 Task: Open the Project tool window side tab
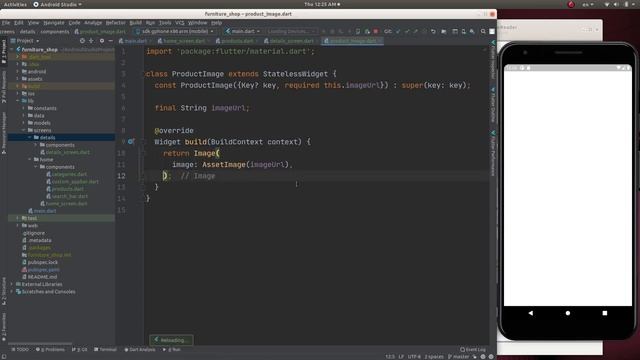(4, 52)
